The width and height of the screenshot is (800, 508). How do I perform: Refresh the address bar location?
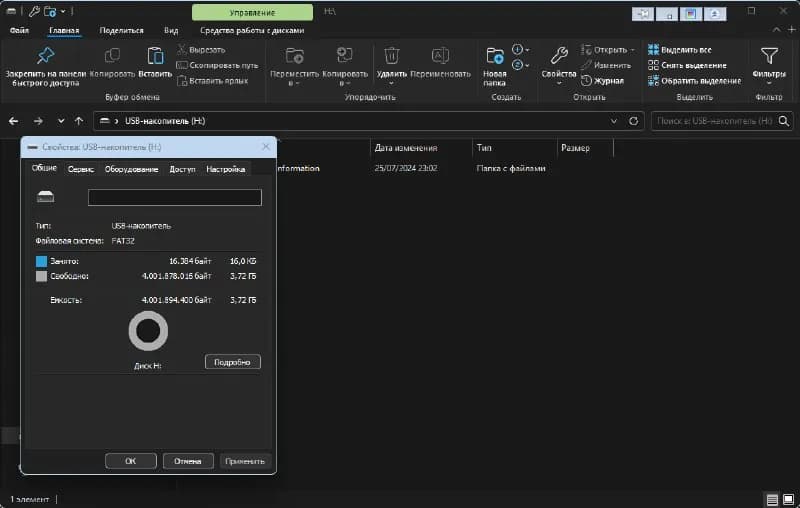coord(633,121)
